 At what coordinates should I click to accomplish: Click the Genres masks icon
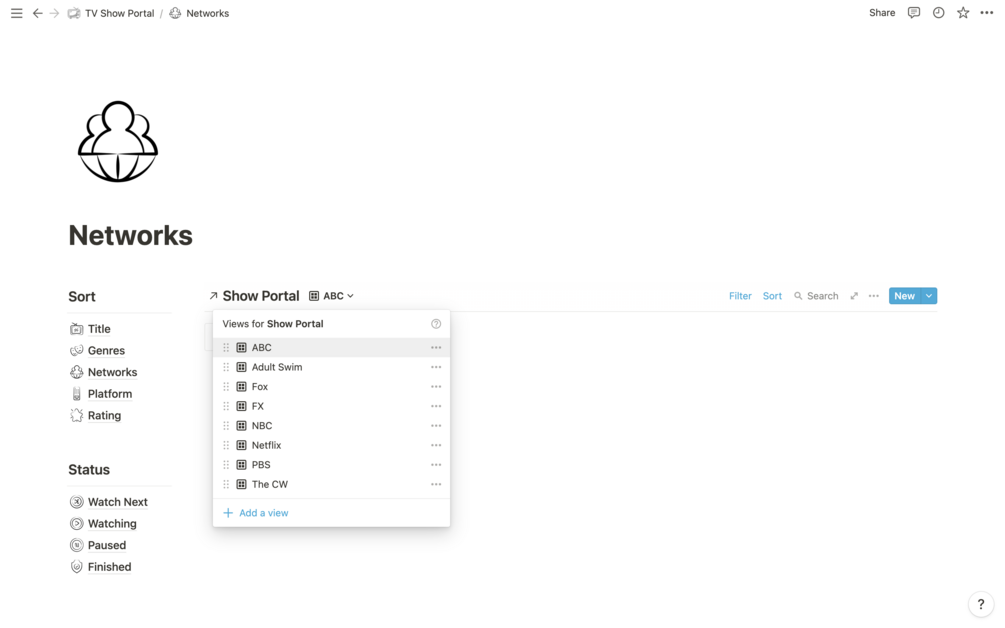pyautogui.click(x=76, y=351)
